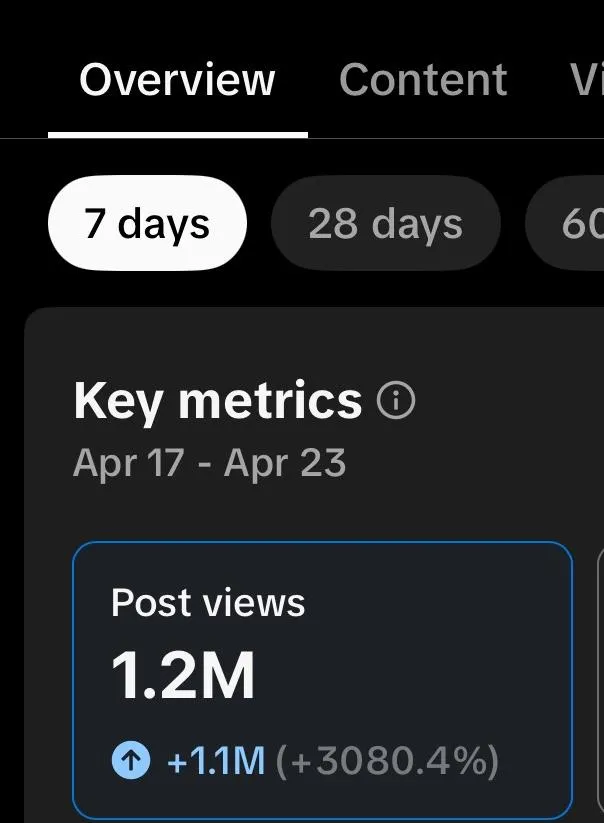The height and width of the screenshot is (823, 604).
Task: Choose the 28 days range chip
Action: [386, 223]
